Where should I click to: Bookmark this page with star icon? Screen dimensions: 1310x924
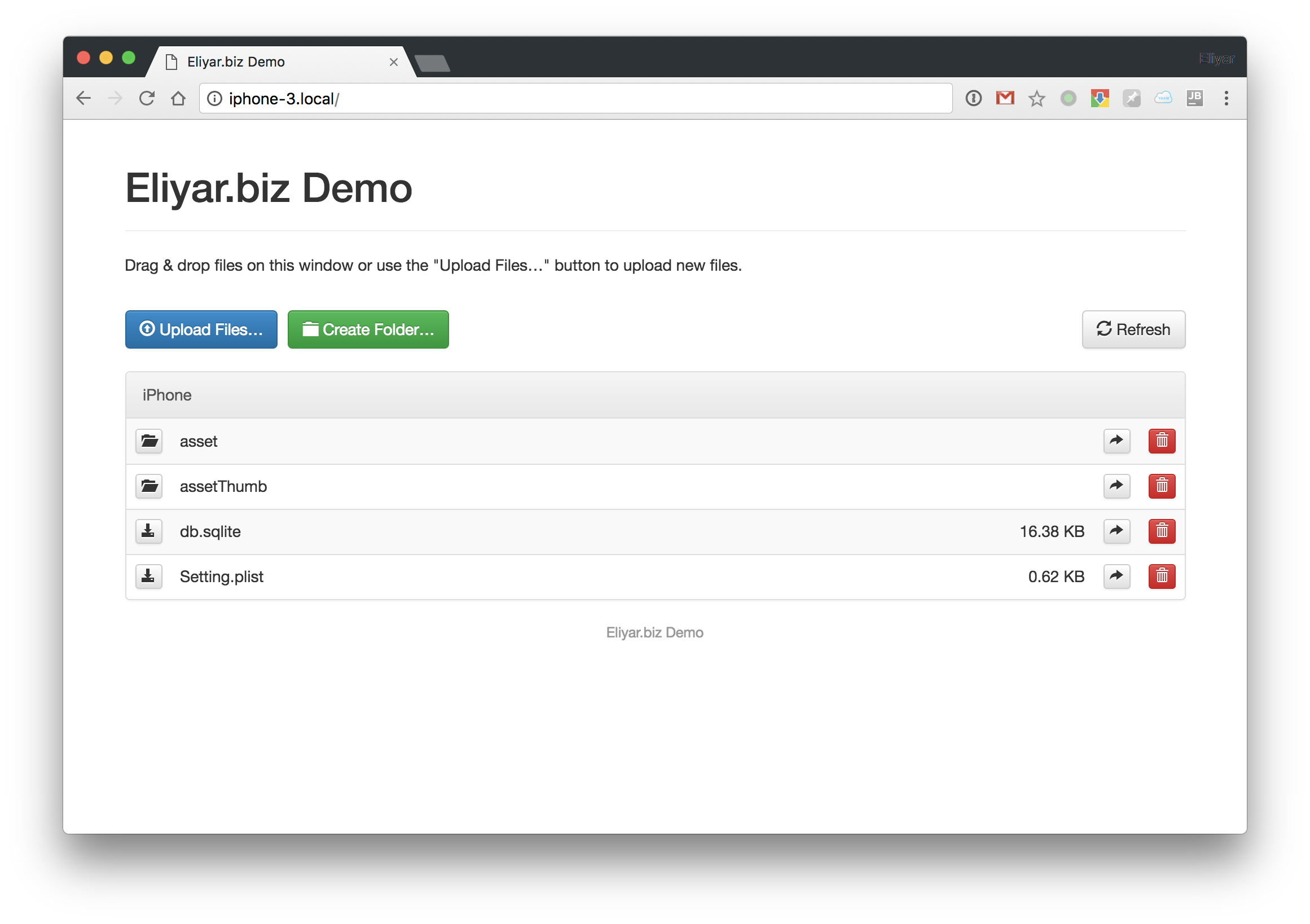pyautogui.click(x=1036, y=99)
